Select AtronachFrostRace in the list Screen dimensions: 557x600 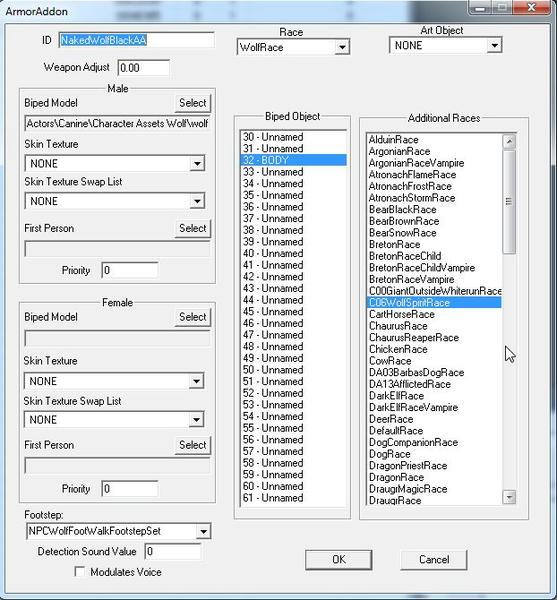pyautogui.click(x=434, y=186)
